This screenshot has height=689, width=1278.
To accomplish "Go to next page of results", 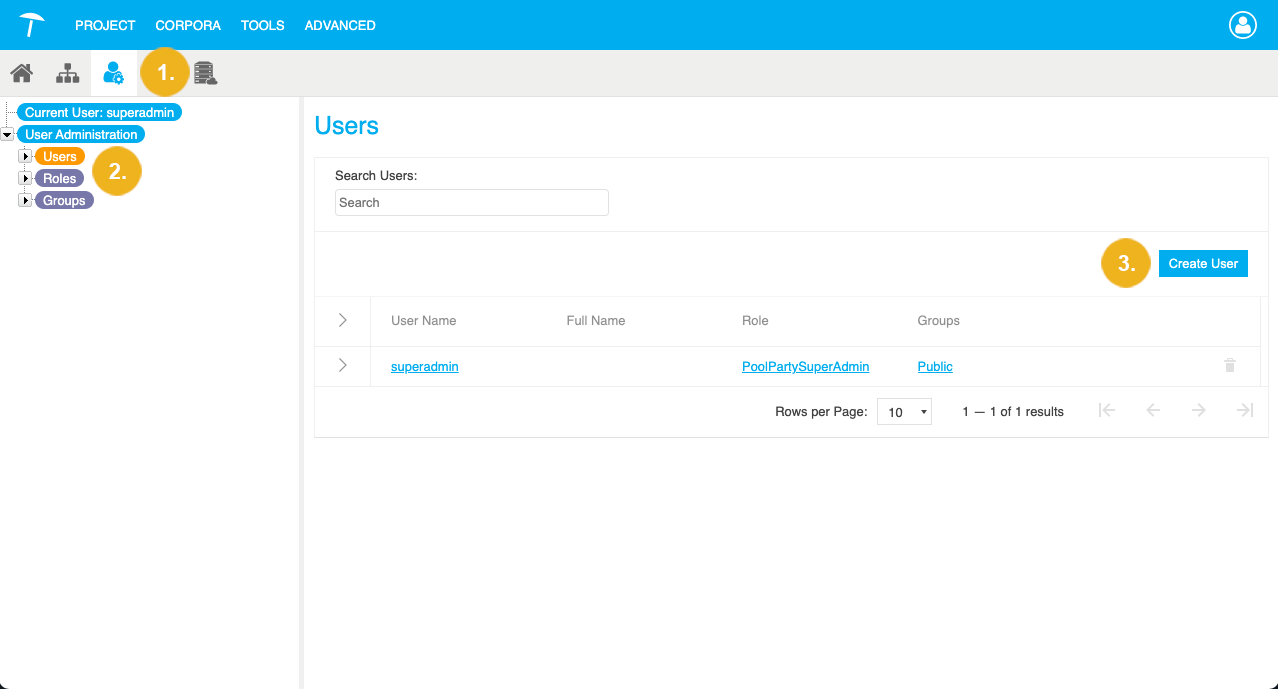I will click(x=1198, y=410).
